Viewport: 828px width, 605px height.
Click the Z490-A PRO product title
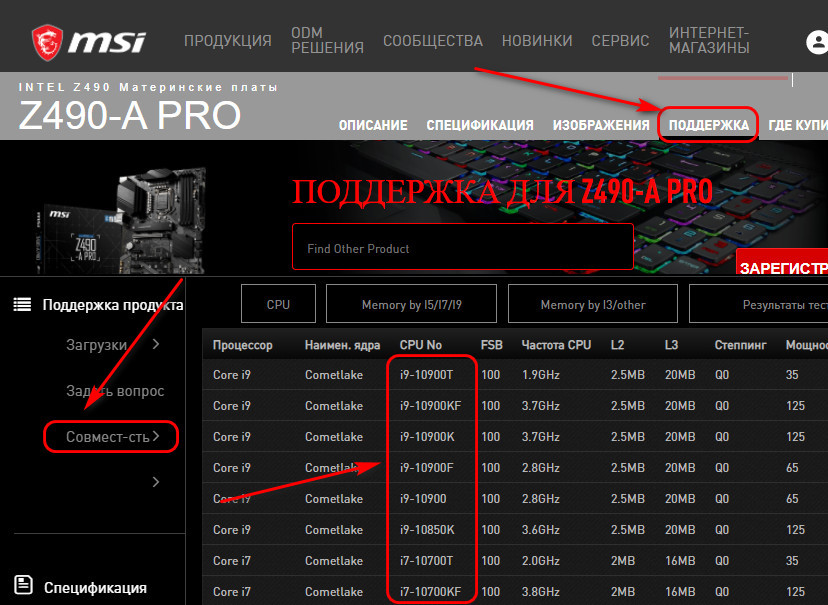point(130,115)
